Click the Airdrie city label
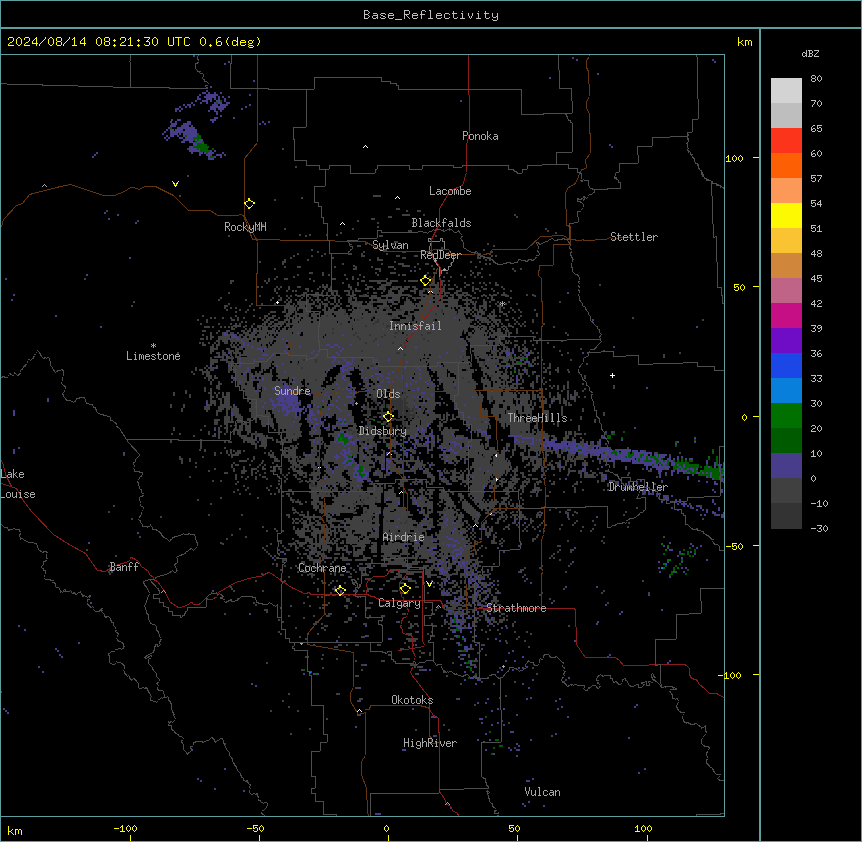The width and height of the screenshot is (862, 842). [x=404, y=537]
